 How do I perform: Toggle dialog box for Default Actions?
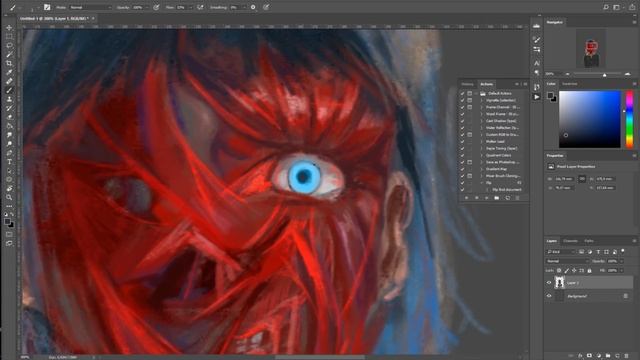pos(470,93)
